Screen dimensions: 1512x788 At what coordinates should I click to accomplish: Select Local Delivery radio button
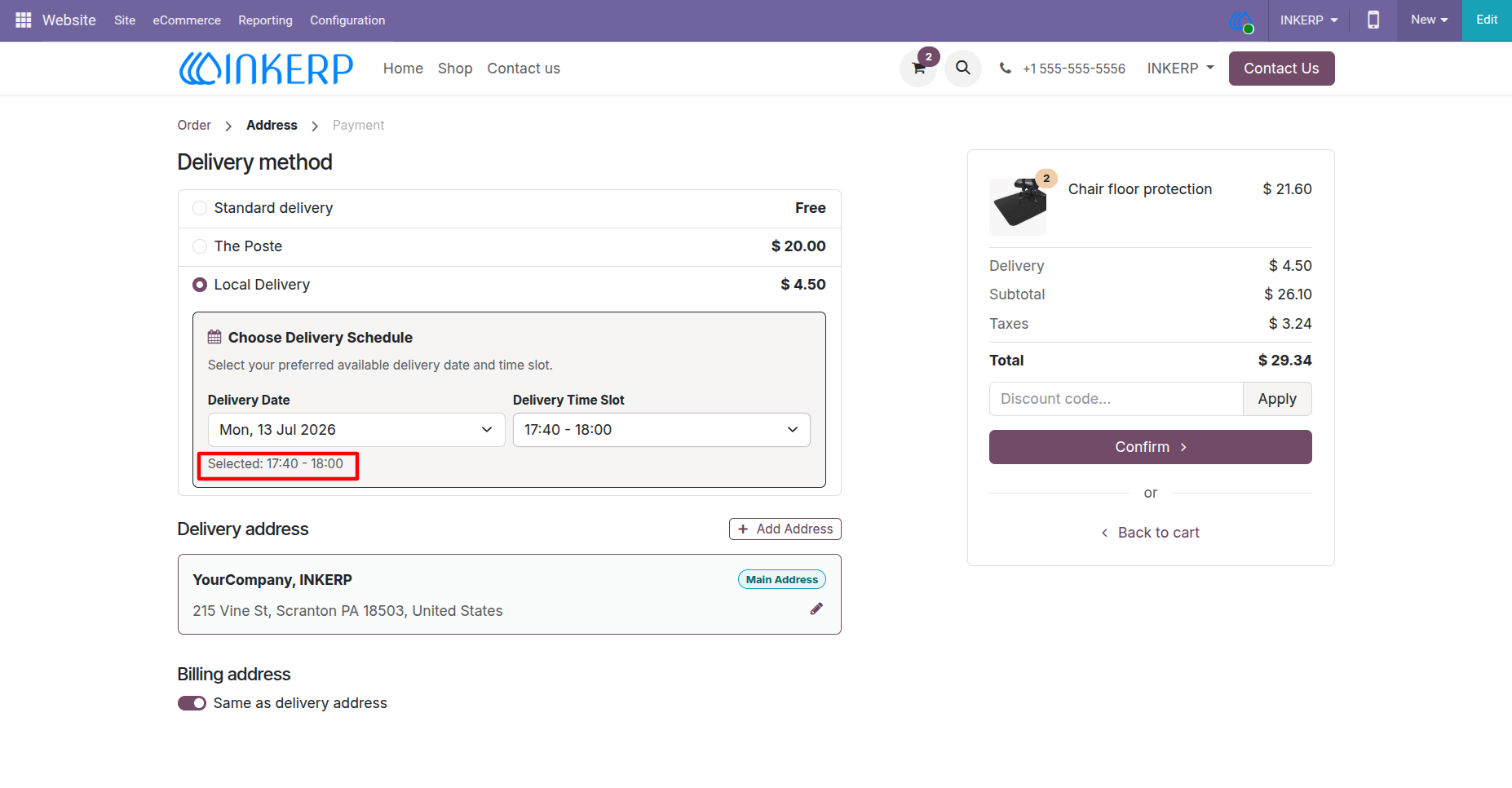[200, 285]
